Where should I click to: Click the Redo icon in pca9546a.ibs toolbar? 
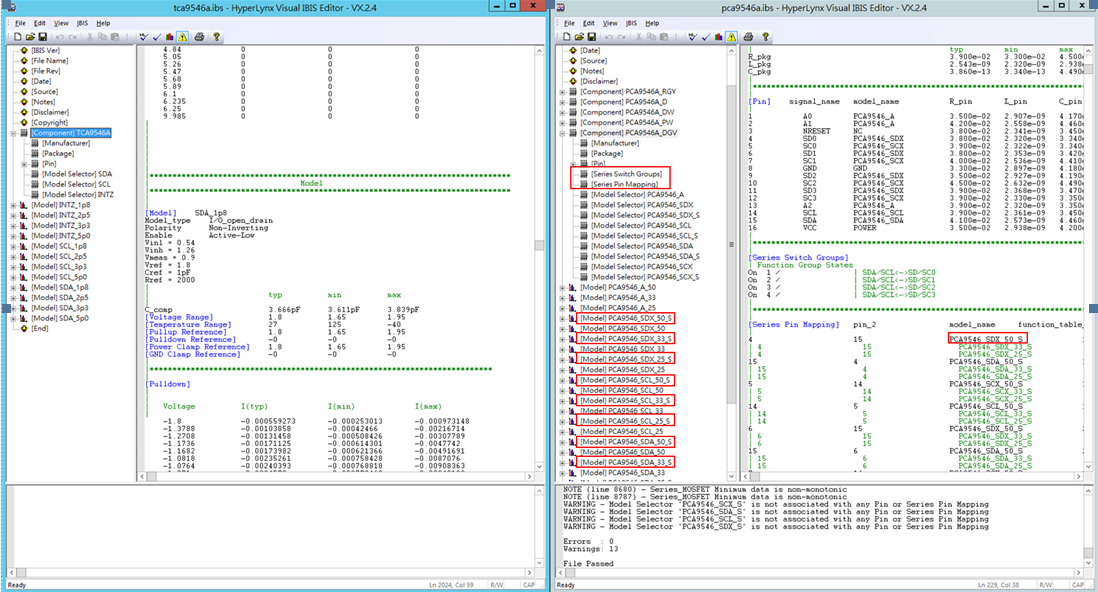[x=620, y=37]
